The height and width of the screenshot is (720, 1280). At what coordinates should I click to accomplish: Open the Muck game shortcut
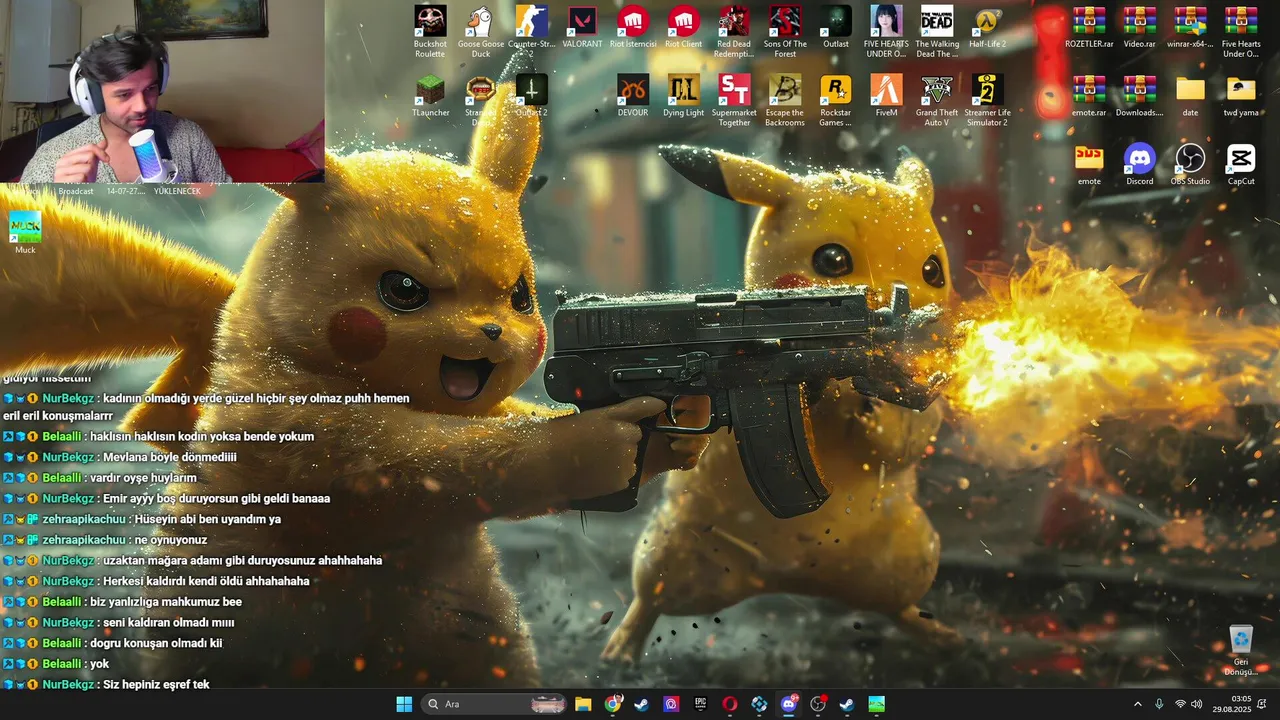[25, 233]
